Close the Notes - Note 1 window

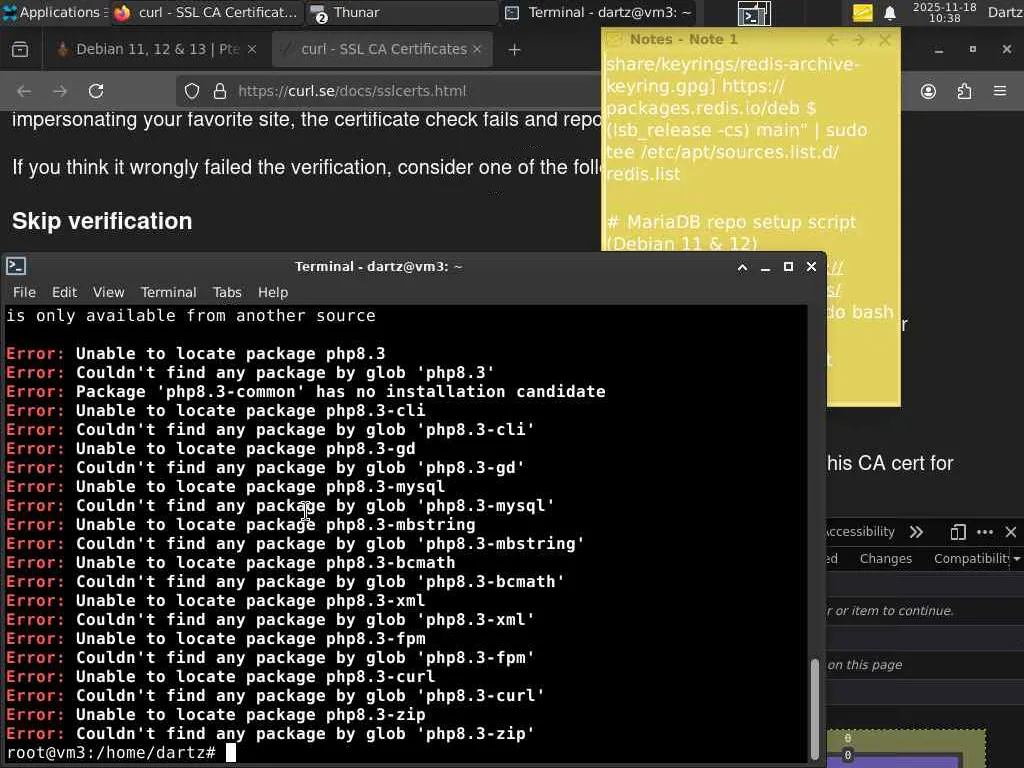[x=885, y=40]
